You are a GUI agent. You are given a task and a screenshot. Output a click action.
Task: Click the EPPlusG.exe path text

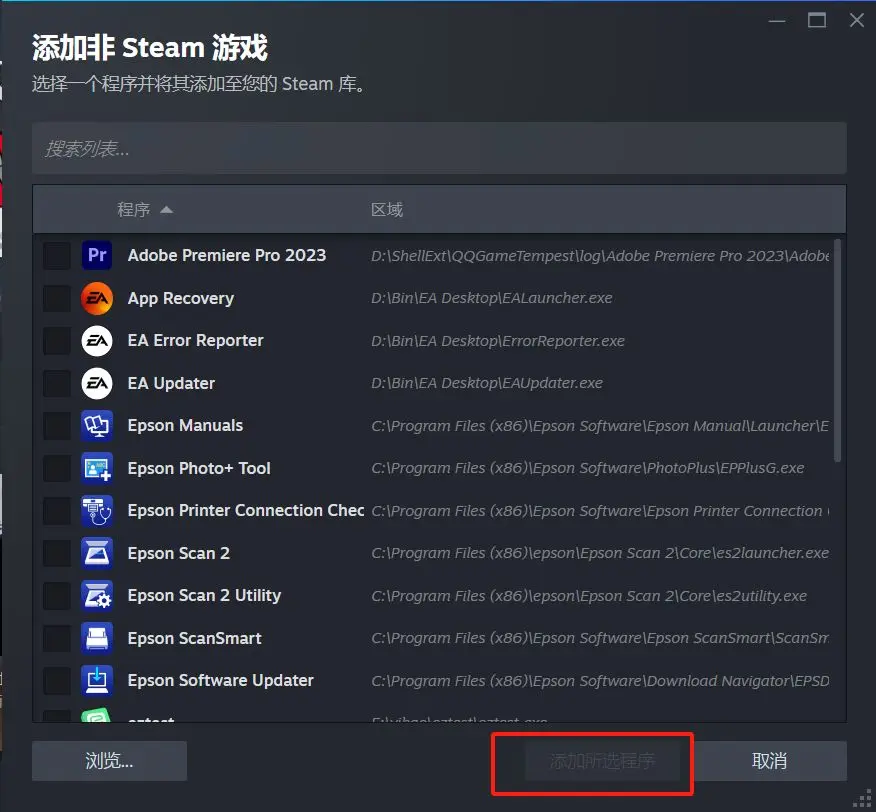coord(588,468)
